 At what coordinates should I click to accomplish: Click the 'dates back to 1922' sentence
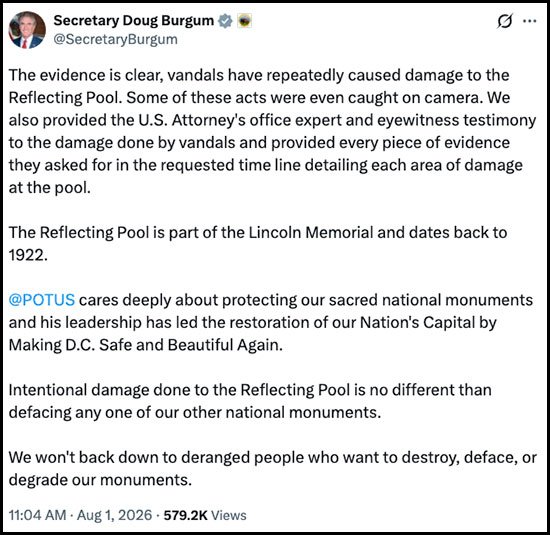click(258, 244)
